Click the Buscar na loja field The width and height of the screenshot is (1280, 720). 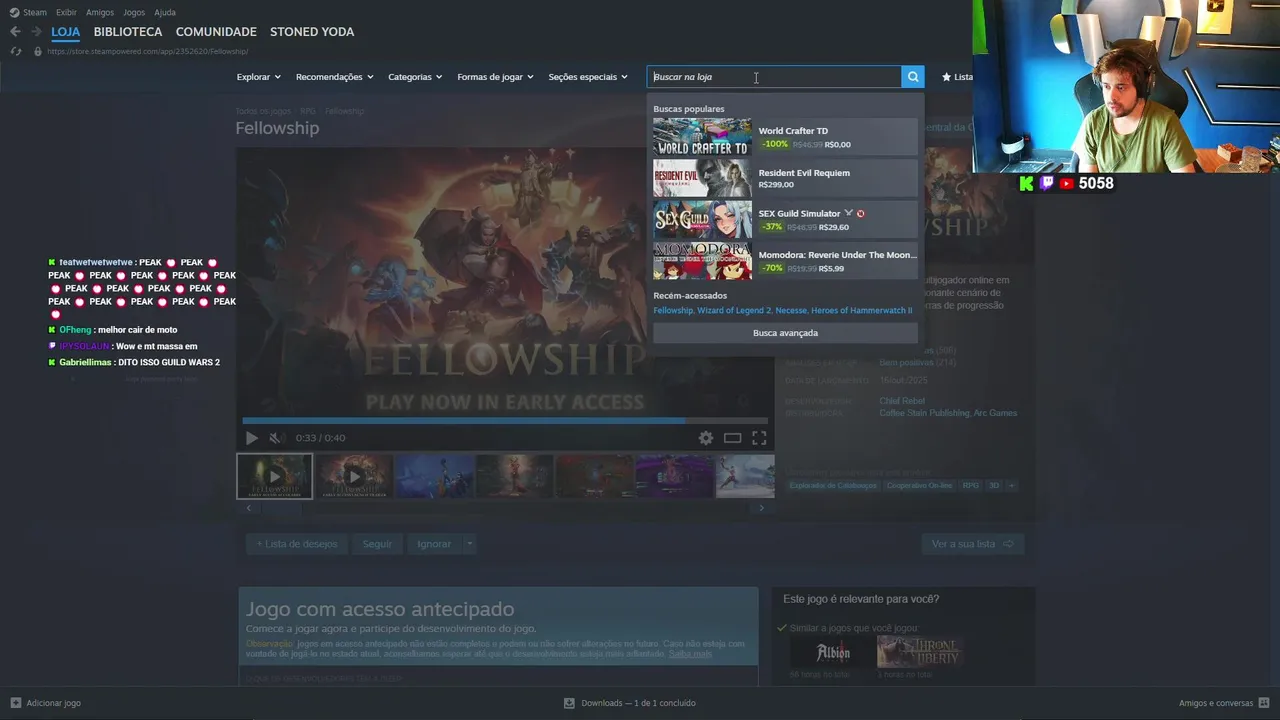(x=774, y=77)
